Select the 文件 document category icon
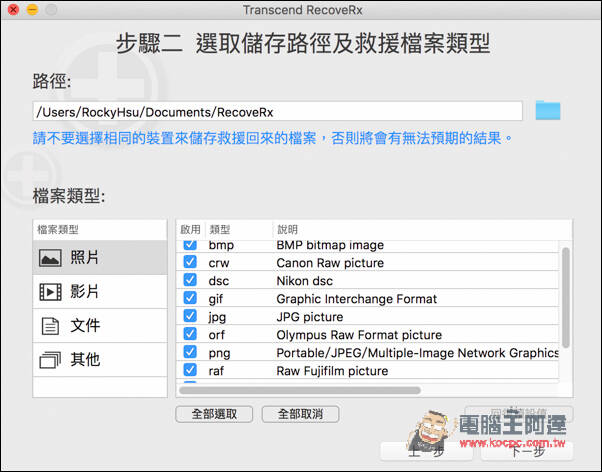Screen dimensions: 602x472 tap(50, 326)
